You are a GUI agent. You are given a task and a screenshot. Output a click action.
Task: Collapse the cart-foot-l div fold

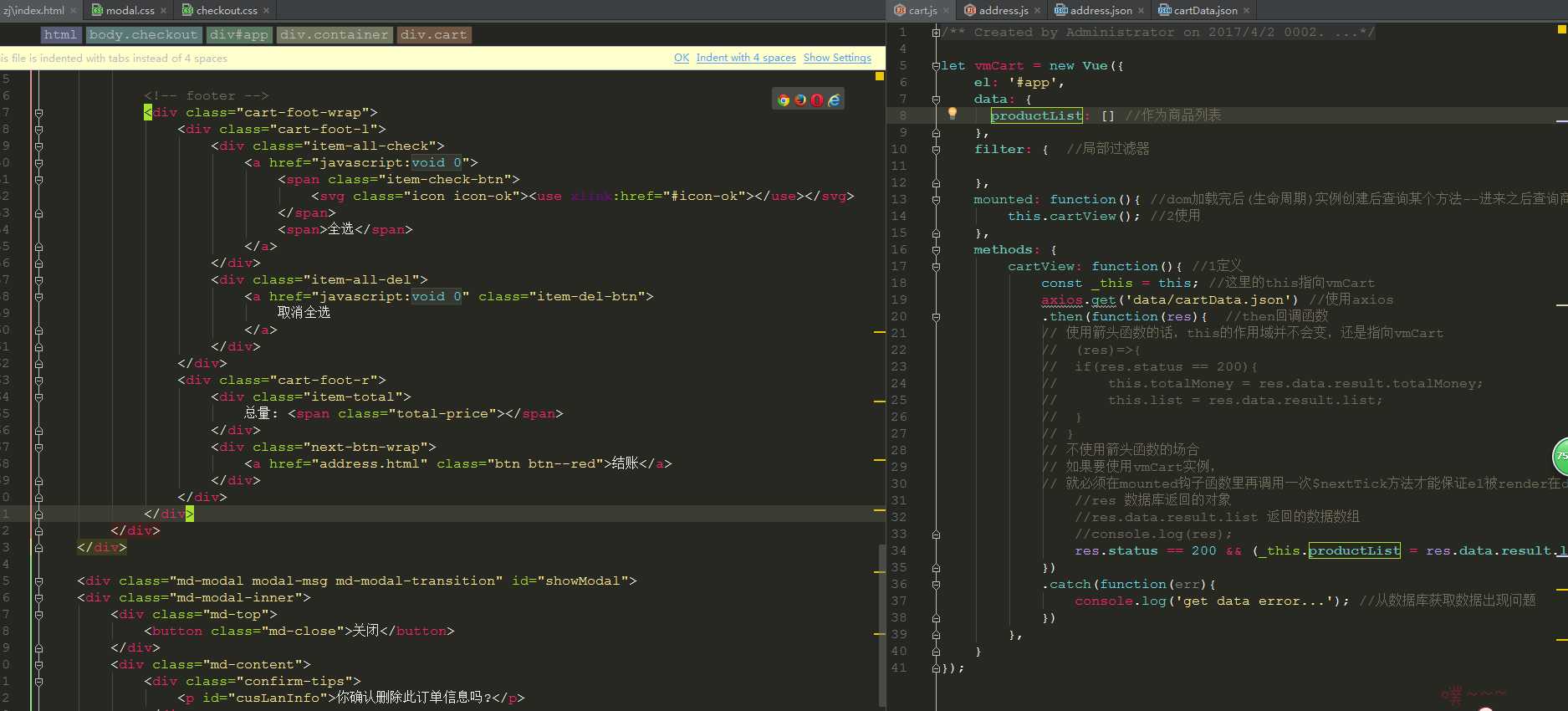(38, 129)
